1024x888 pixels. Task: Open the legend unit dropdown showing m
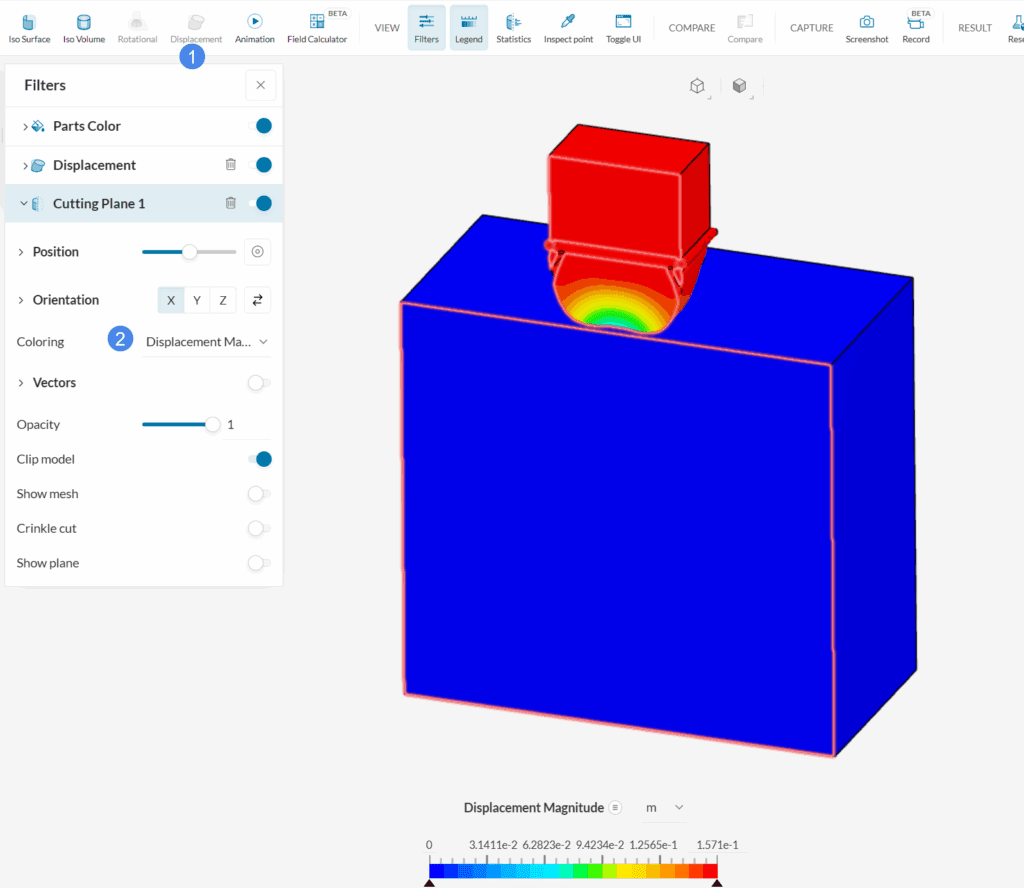662,807
